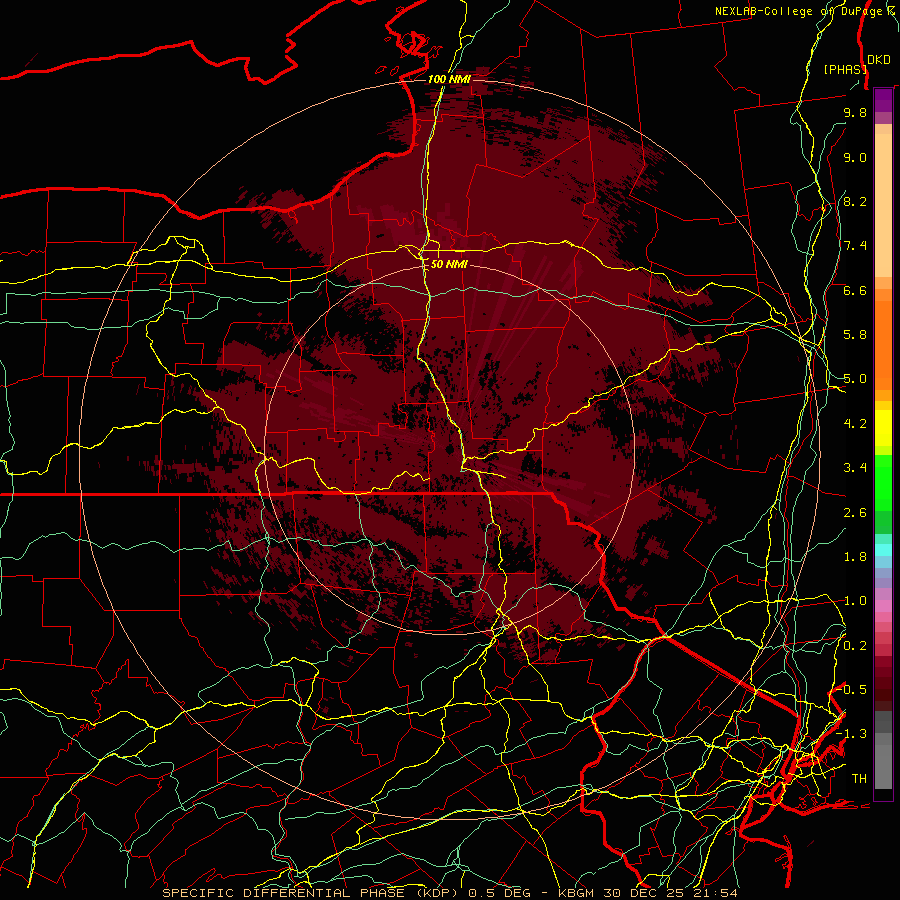
Task: Click the 1.0 value on the color scale
Action: [855, 601]
